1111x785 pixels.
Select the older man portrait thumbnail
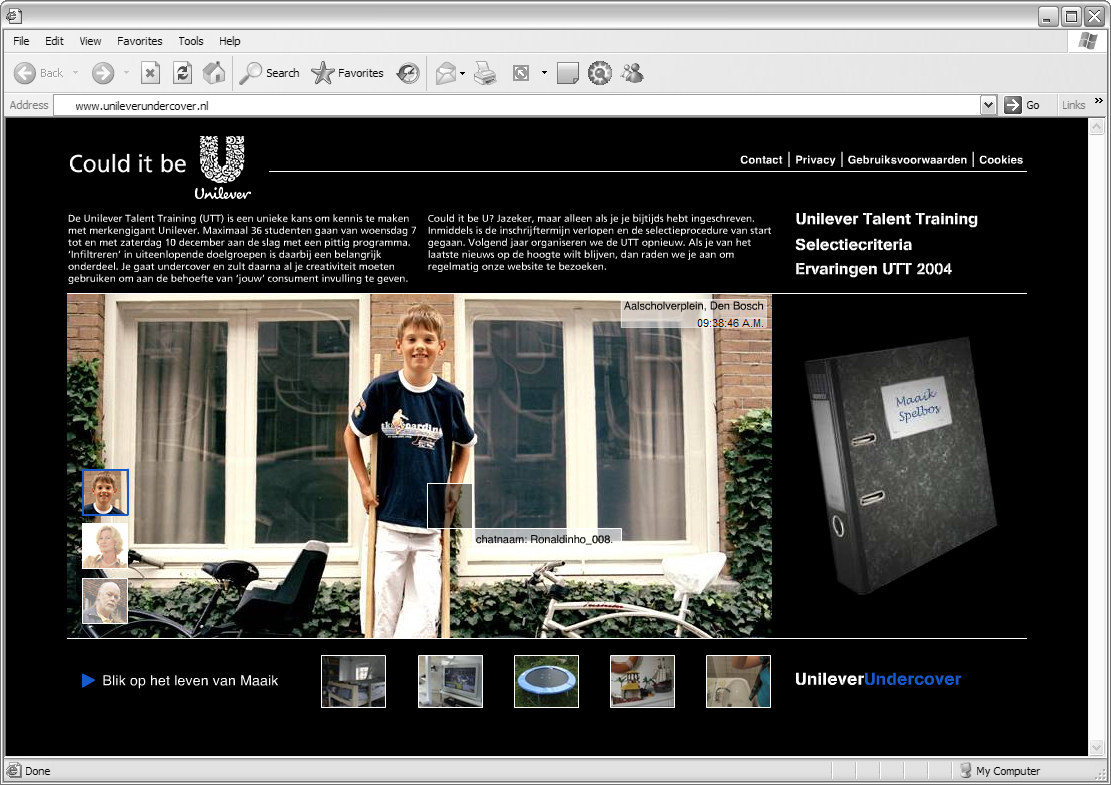[x=105, y=601]
